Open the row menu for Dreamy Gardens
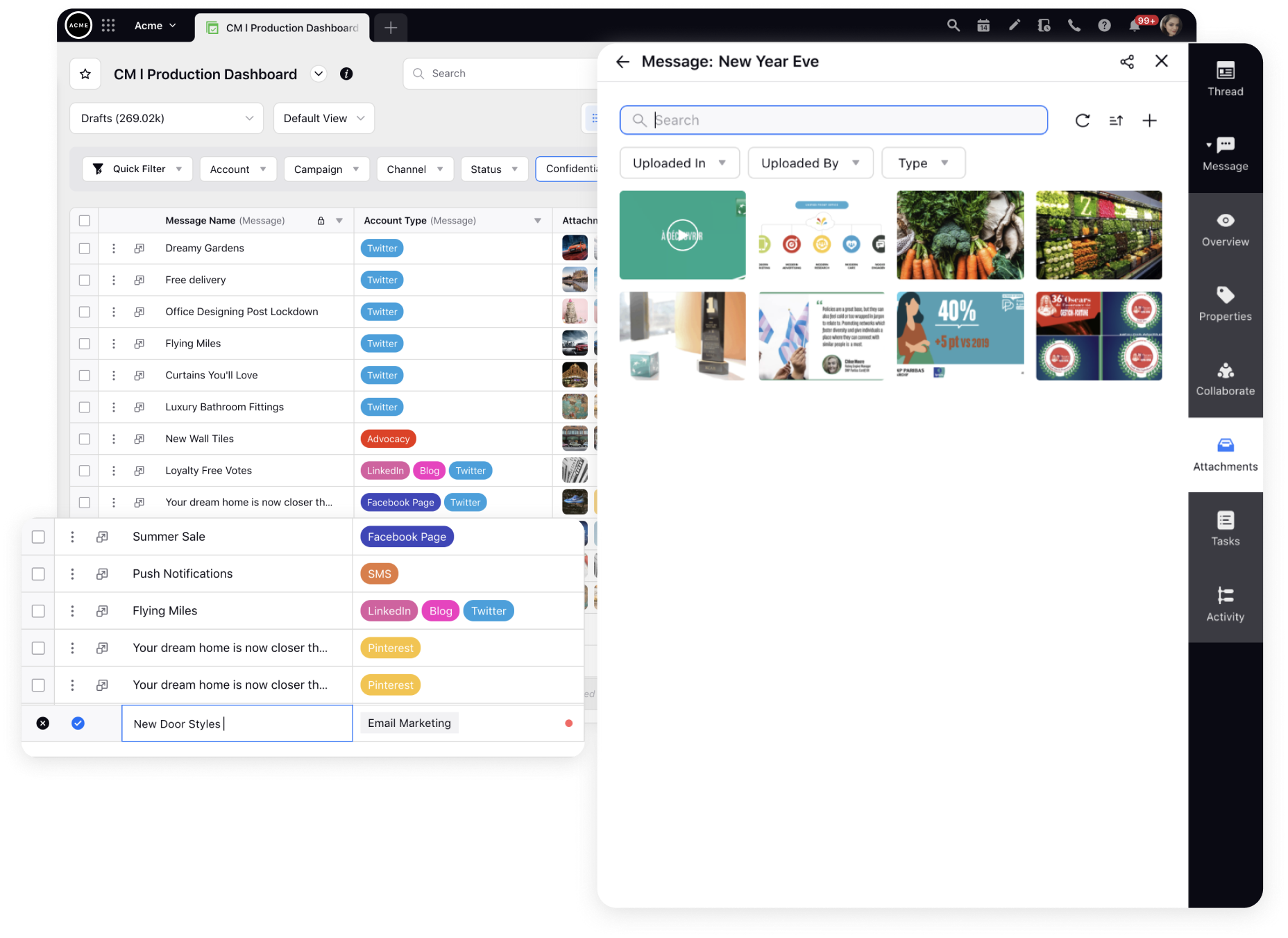This screenshot has height=938, width=1288. [114, 249]
